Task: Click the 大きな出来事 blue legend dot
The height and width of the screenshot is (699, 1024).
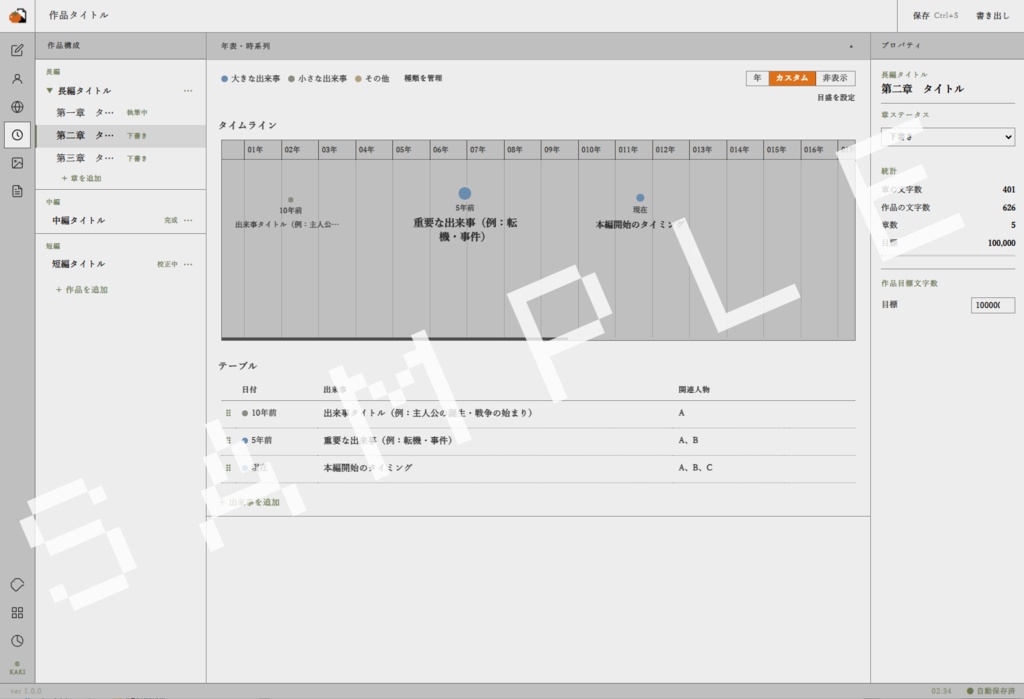Action: tap(225, 78)
